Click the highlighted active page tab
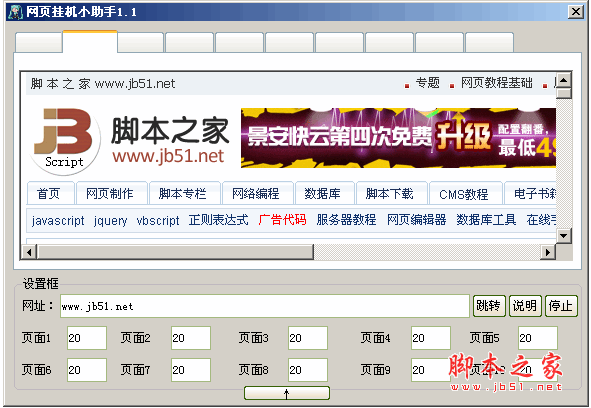The width and height of the screenshot is (591, 408). (90, 42)
